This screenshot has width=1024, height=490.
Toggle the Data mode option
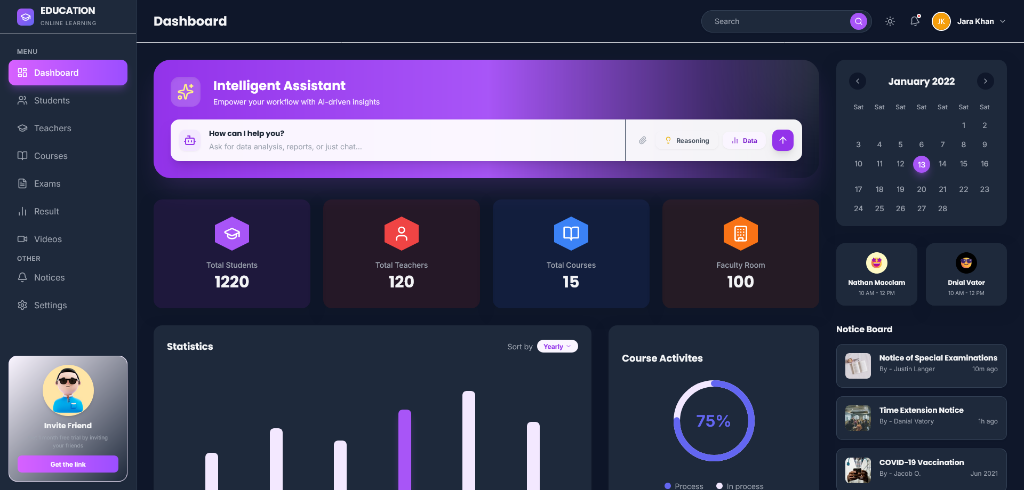pyautogui.click(x=744, y=140)
